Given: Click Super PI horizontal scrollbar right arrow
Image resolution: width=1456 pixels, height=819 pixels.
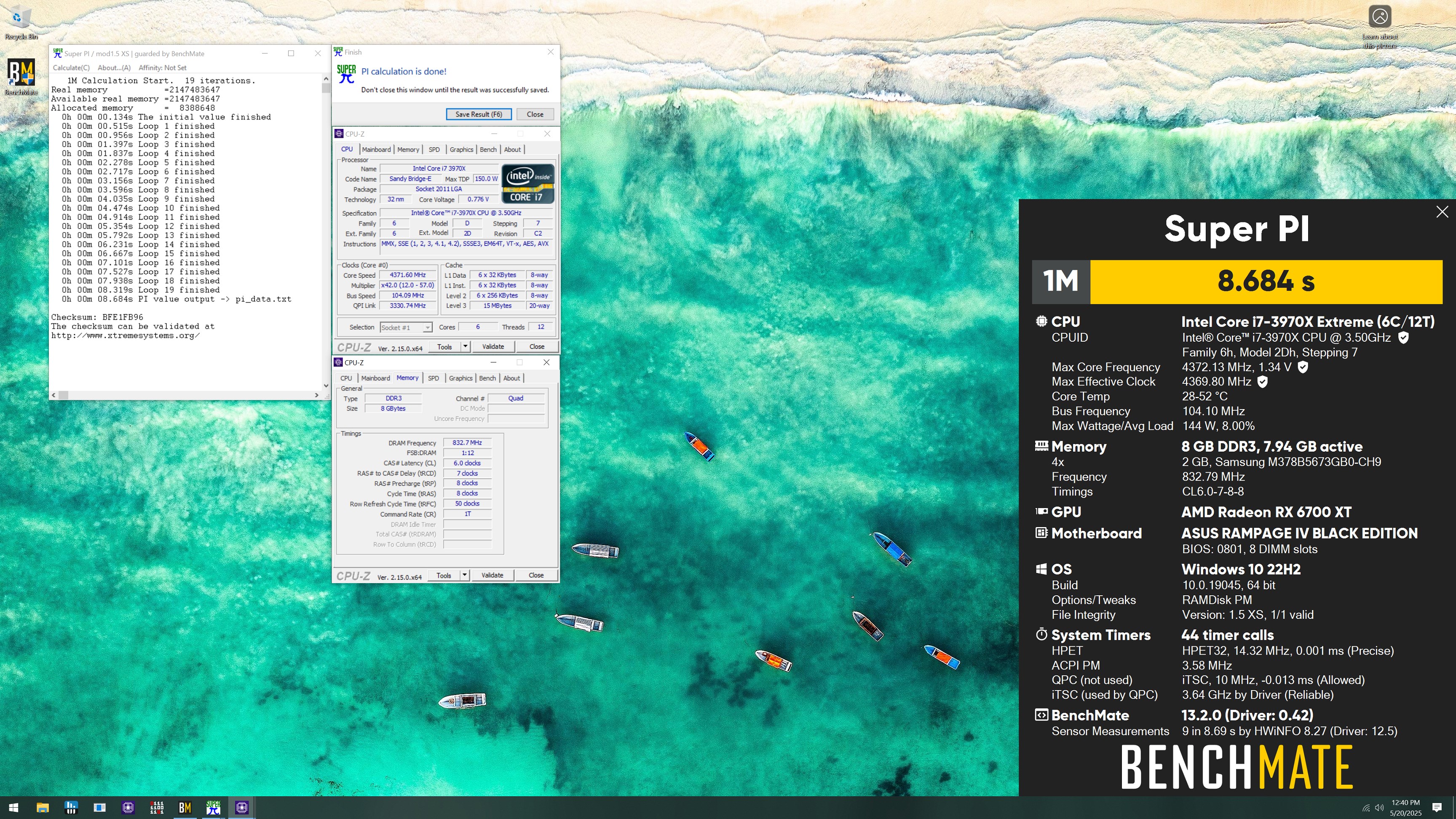Looking at the screenshot, I should pos(316,395).
